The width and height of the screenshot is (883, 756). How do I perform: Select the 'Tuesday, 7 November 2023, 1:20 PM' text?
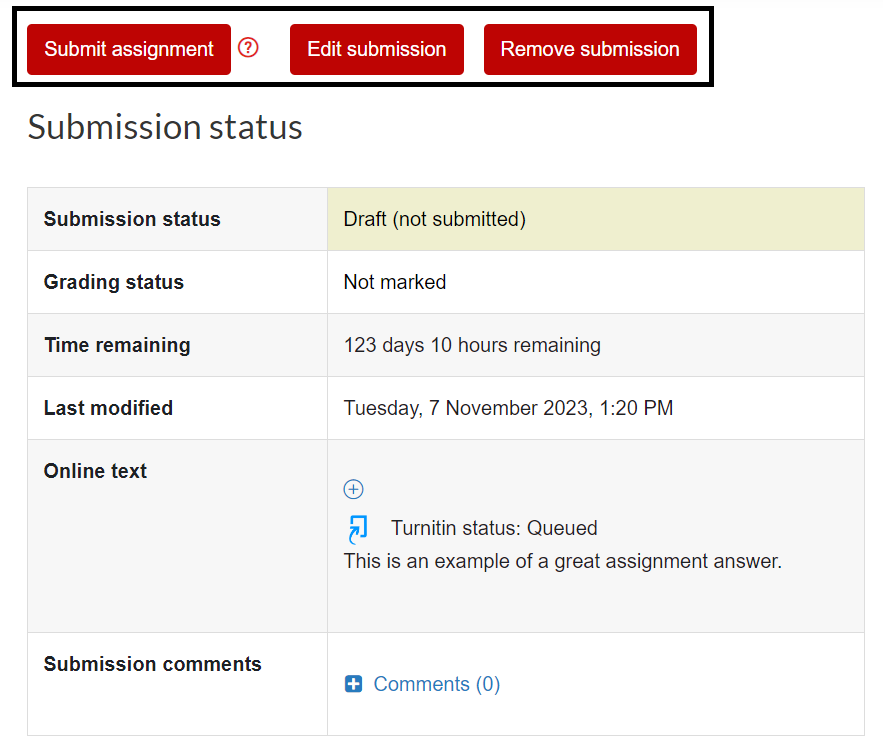[x=509, y=408]
